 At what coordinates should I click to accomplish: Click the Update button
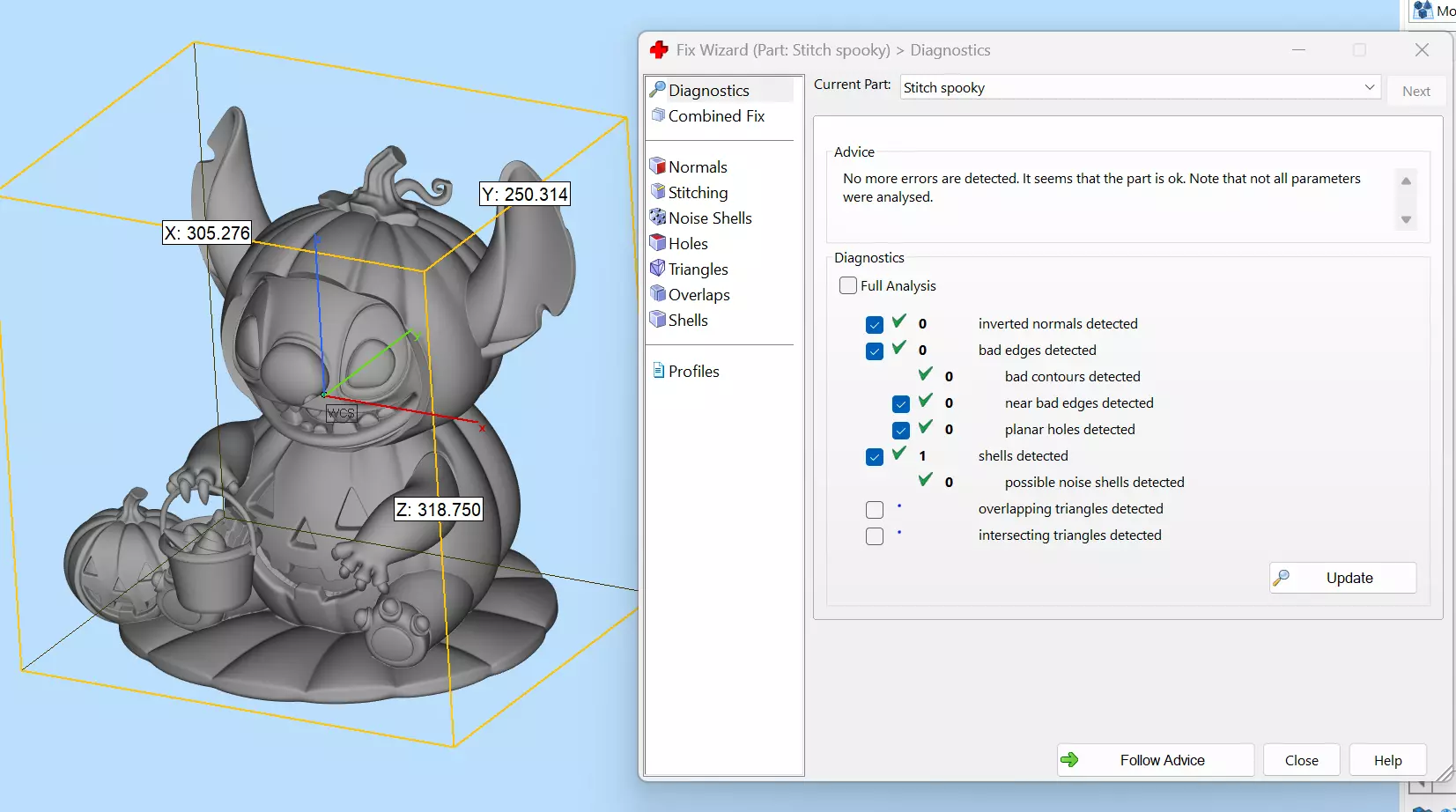(x=1342, y=578)
